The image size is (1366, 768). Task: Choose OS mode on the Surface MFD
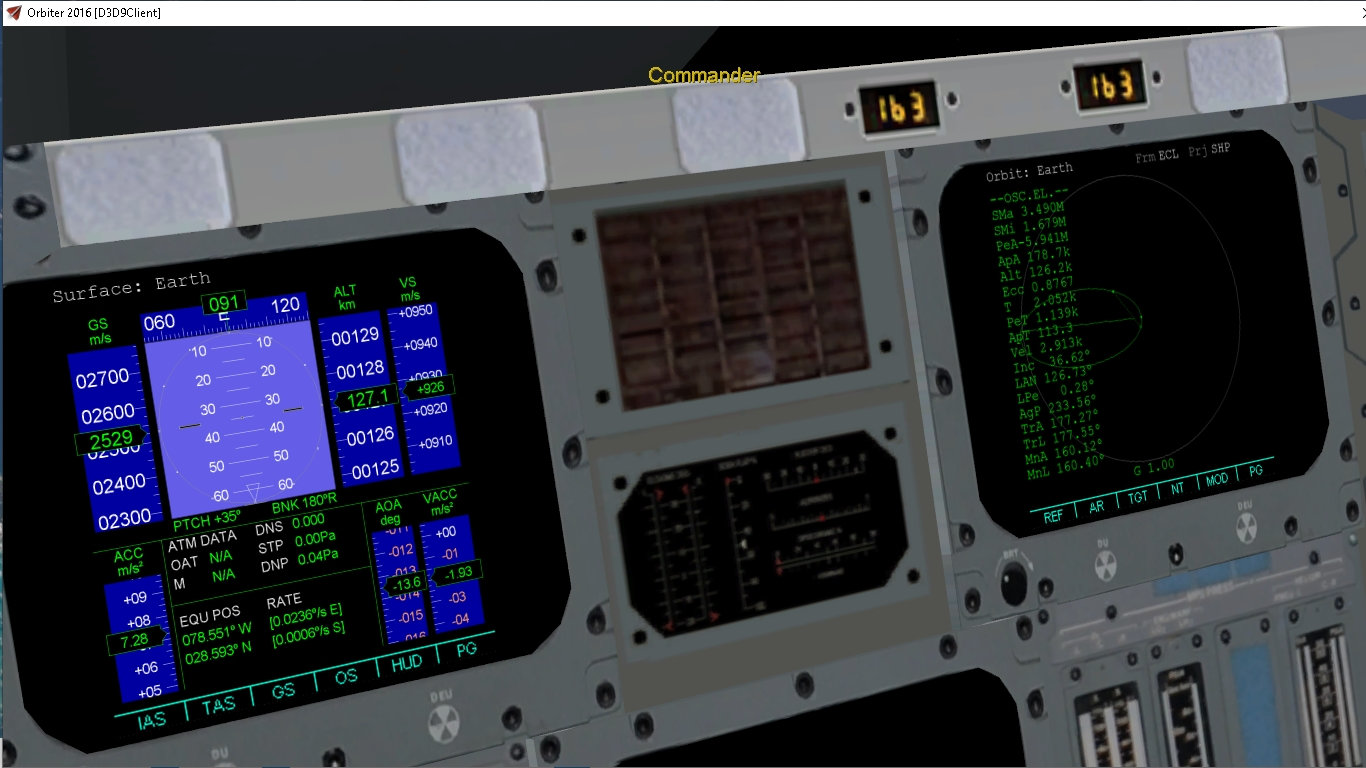(x=346, y=677)
